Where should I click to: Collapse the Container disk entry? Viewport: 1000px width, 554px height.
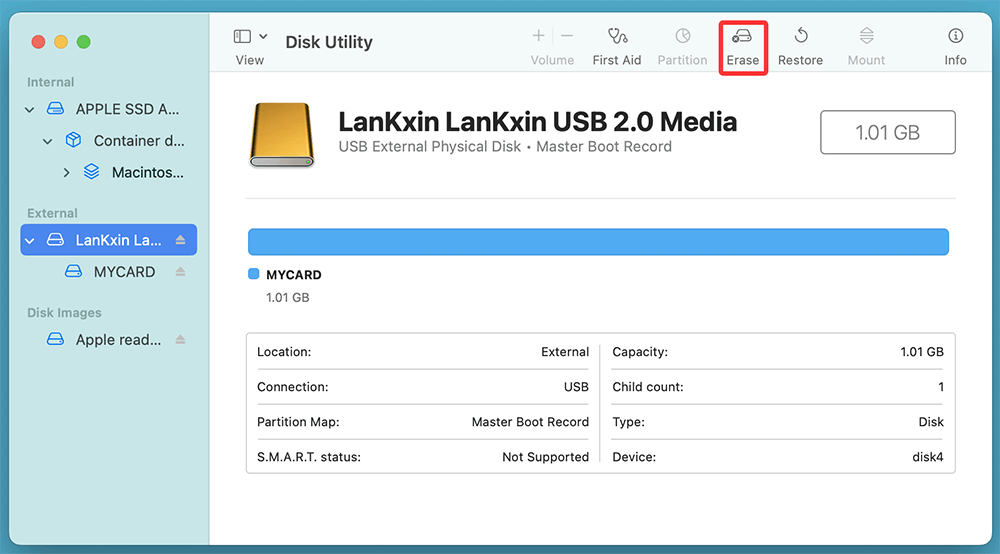[48, 141]
